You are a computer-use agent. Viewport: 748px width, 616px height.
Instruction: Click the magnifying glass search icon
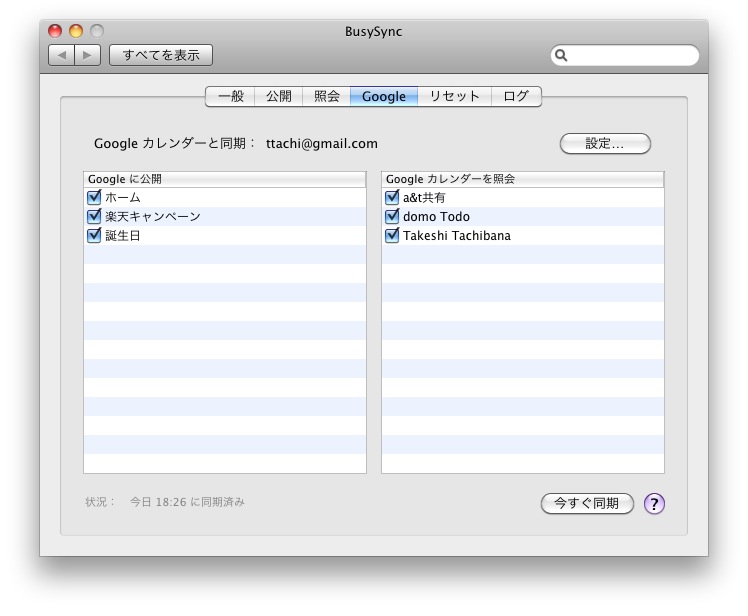point(562,56)
